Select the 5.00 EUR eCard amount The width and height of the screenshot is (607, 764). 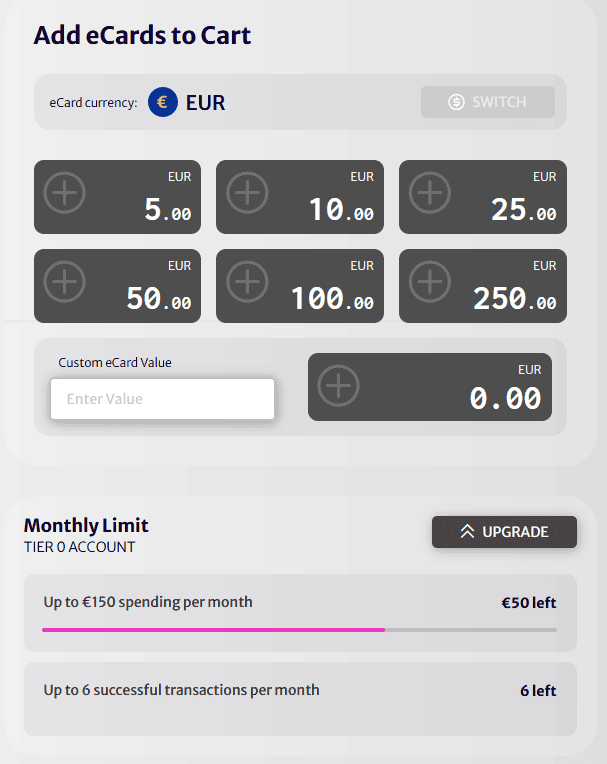click(117, 197)
